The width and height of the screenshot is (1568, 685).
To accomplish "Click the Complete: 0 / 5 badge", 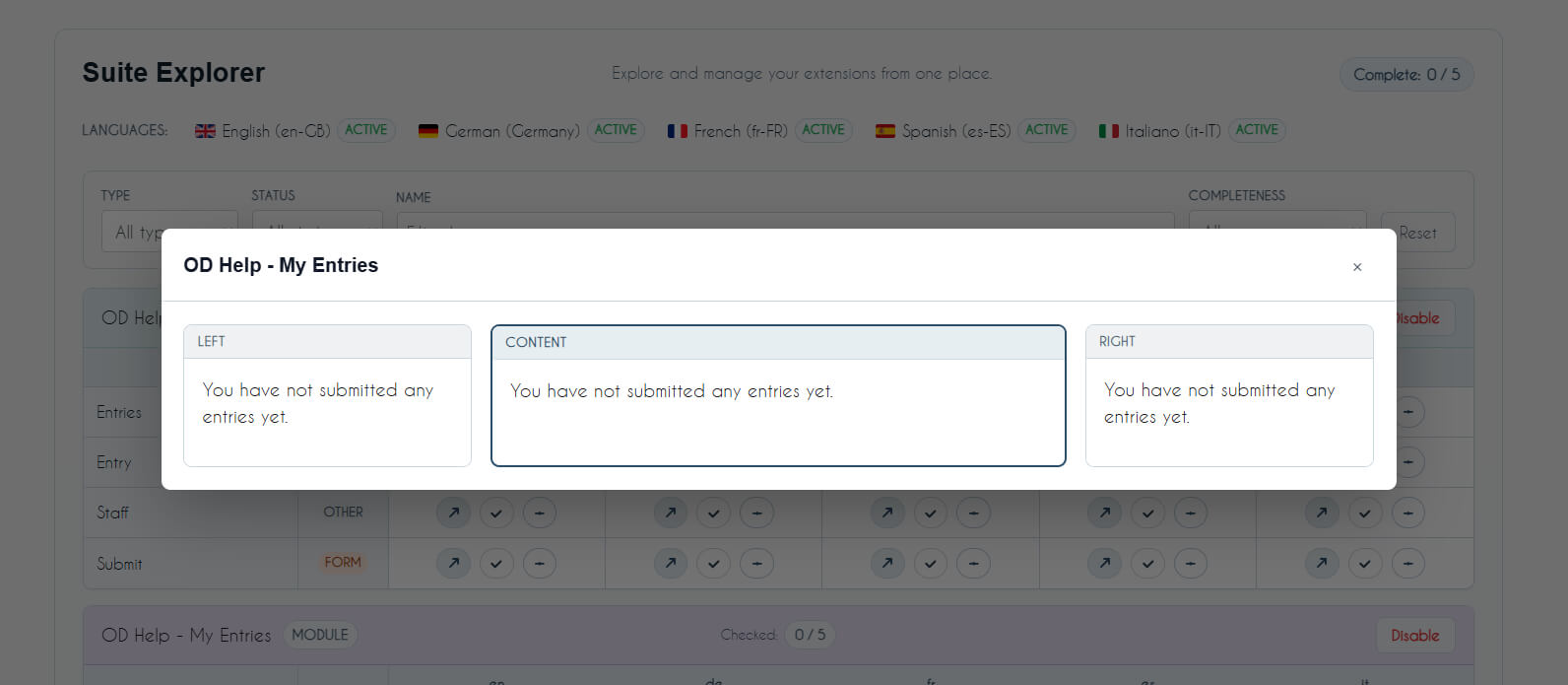I will tap(1406, 75).
